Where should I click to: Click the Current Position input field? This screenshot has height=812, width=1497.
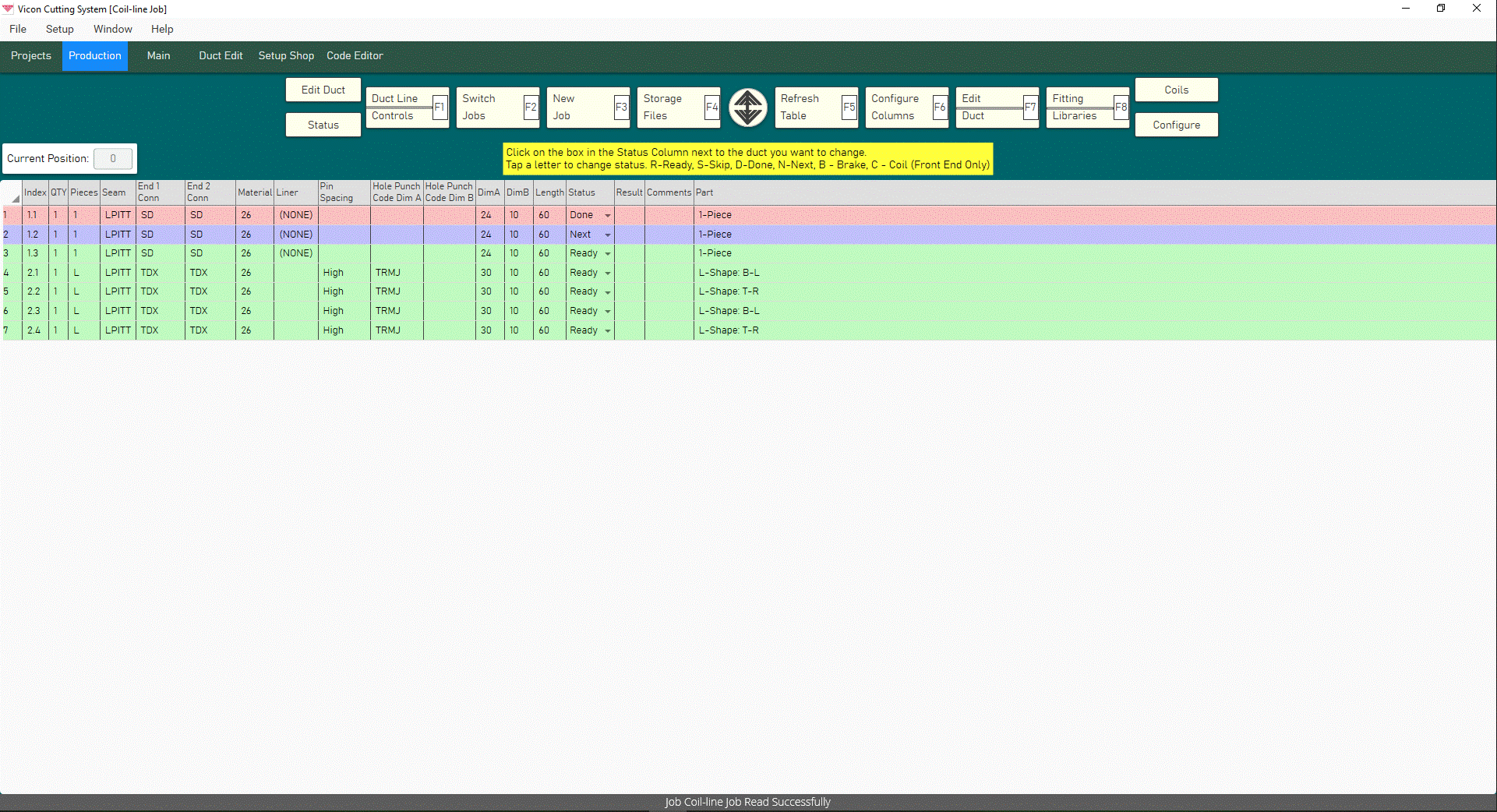pyautogui.click(x=114, y=158)
